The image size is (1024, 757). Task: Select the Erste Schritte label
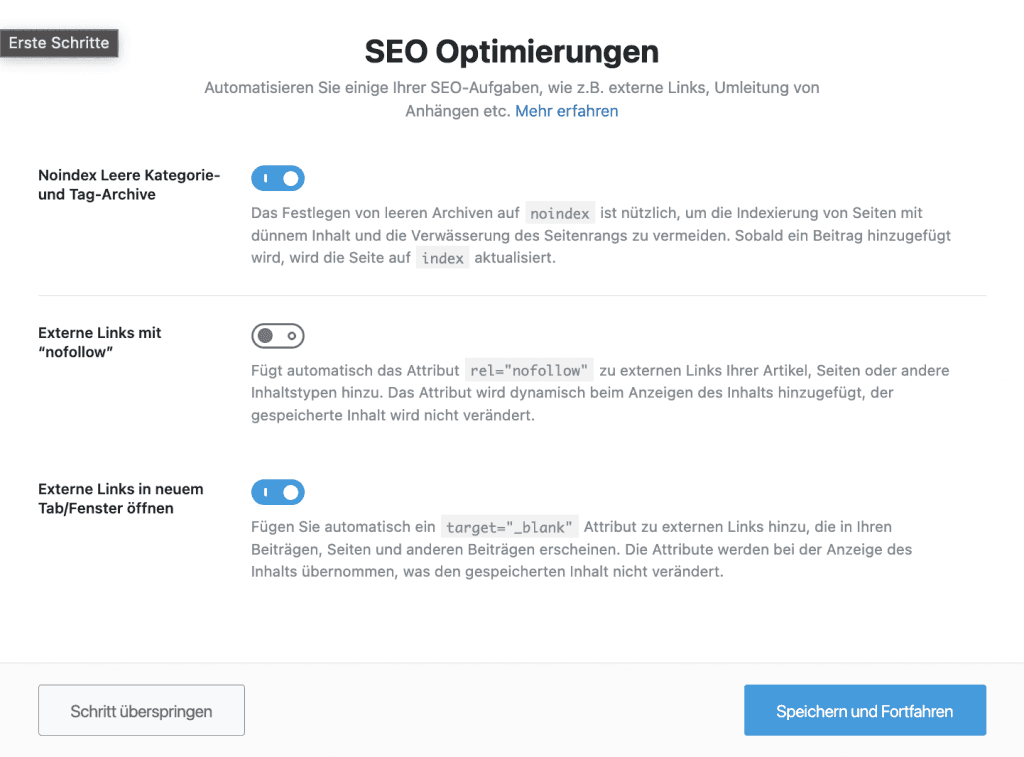click(x=59, y=44)
